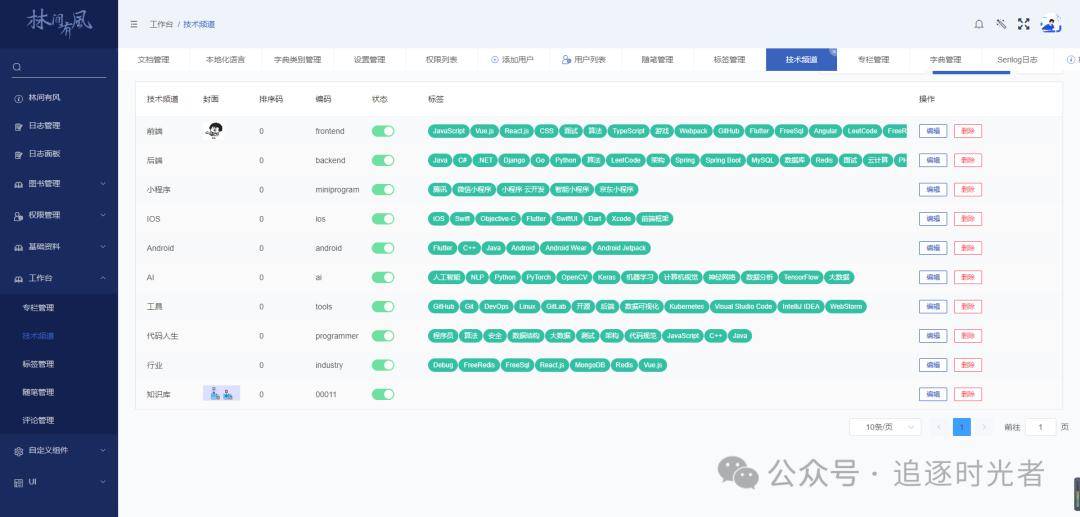
Task: Click the Spring Boot tag
Action: [723, 160]
